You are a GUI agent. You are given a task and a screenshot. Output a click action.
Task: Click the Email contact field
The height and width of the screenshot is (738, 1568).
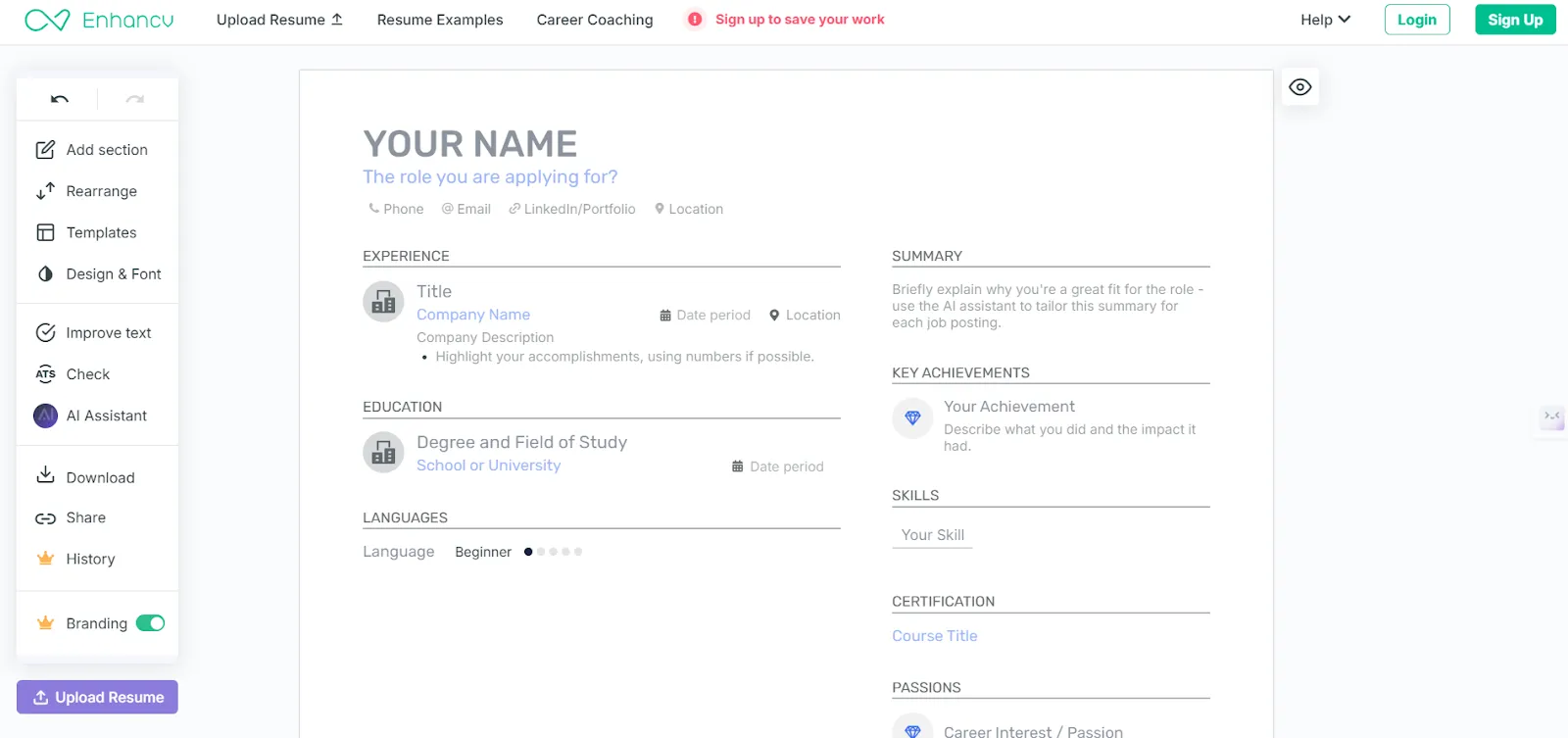[466, 209]
